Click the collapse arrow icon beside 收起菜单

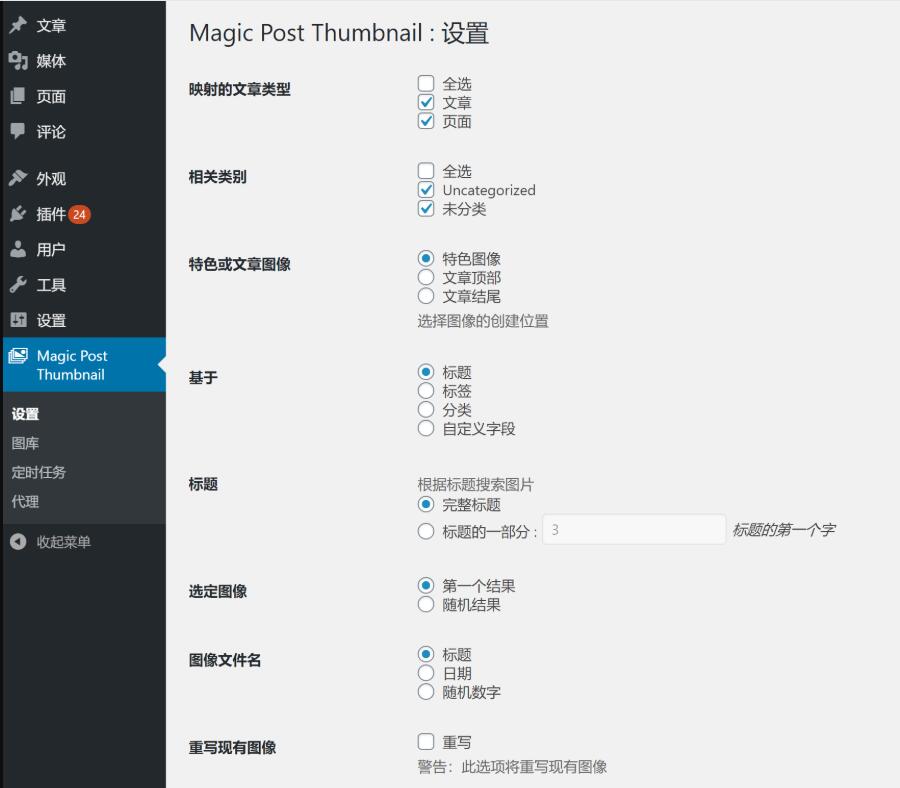[x=18, y=542]
